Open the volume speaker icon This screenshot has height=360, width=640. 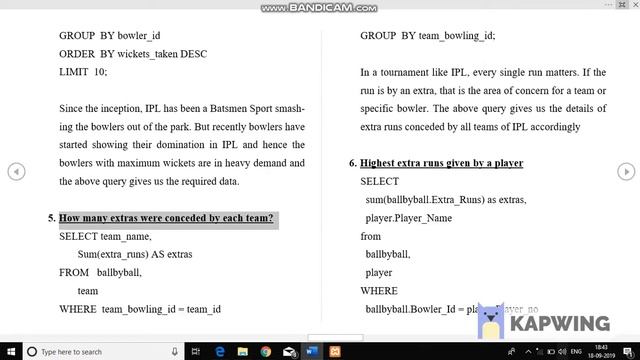tap(562, 351)
